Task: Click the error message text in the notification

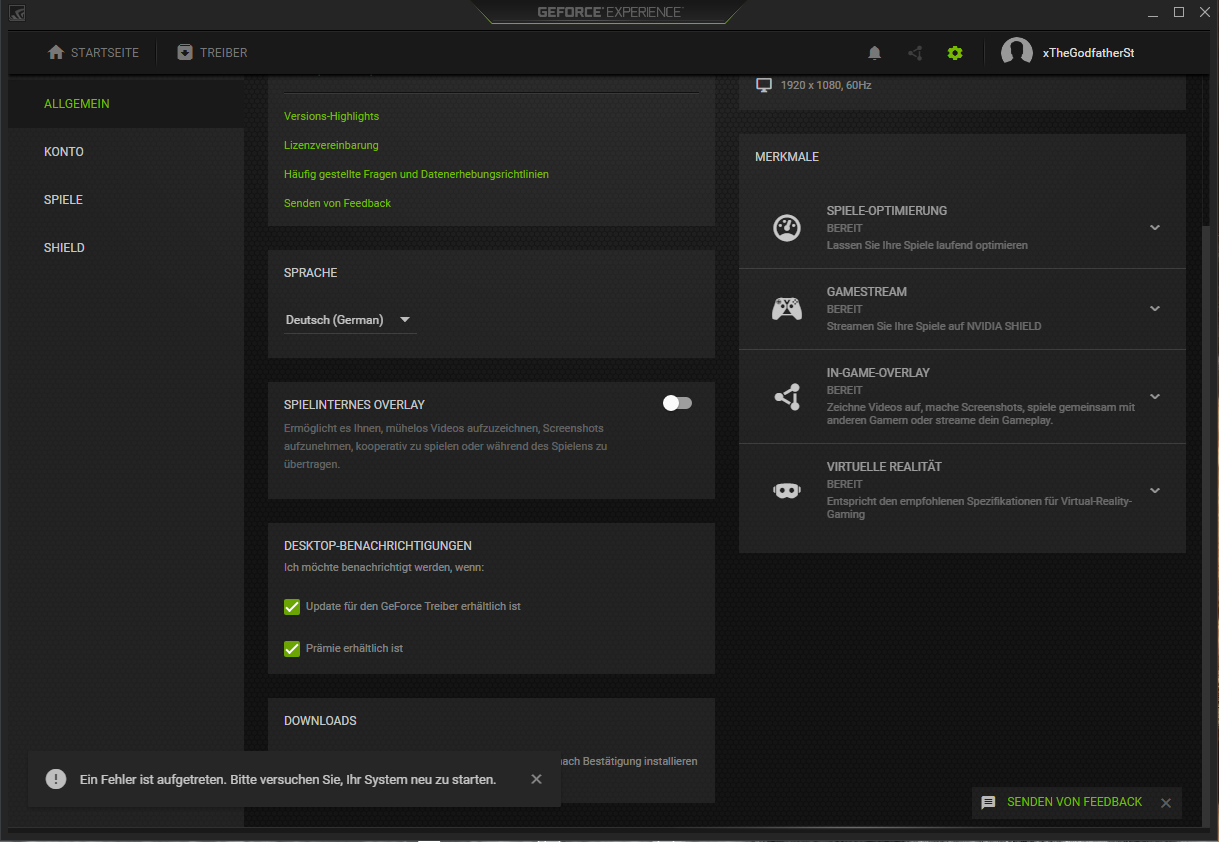Action: pyautogui.click(x=288, y=779)
